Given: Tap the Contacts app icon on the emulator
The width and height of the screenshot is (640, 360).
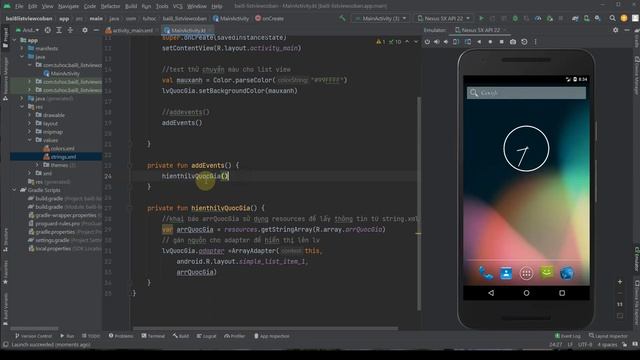Looking at the screenshot, I should (506, 273).
